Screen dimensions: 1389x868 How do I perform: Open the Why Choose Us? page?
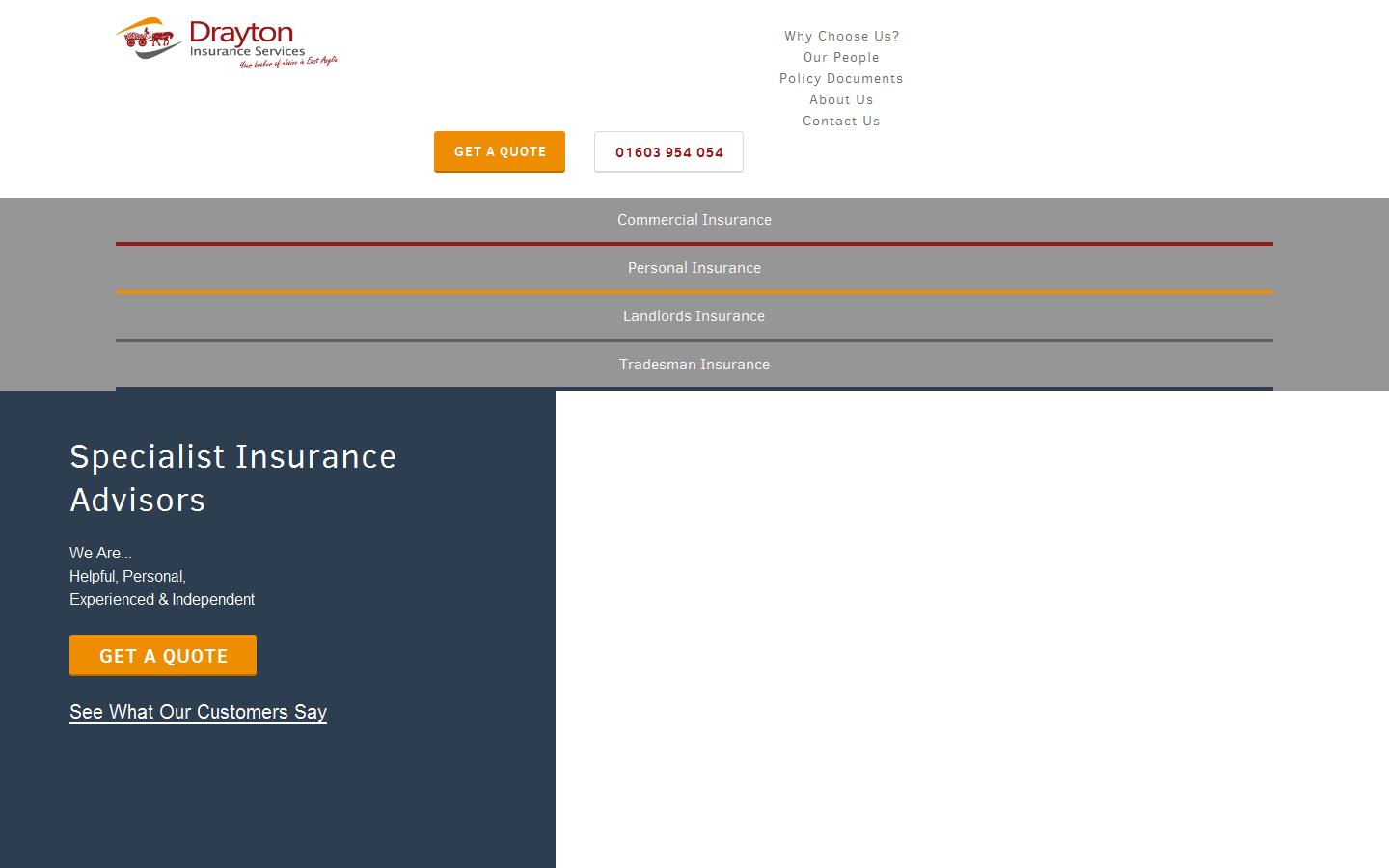point(841,36)
